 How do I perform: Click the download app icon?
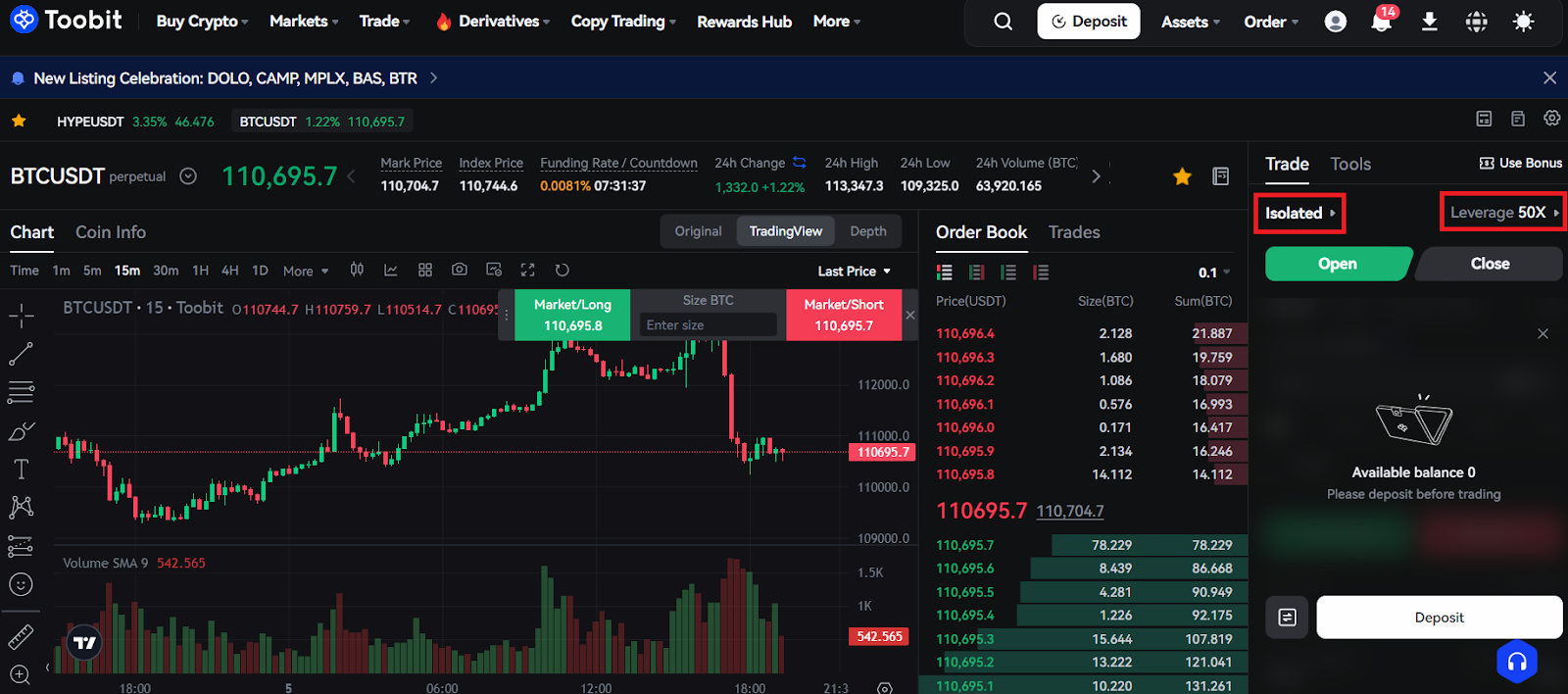pos(1430,22)
